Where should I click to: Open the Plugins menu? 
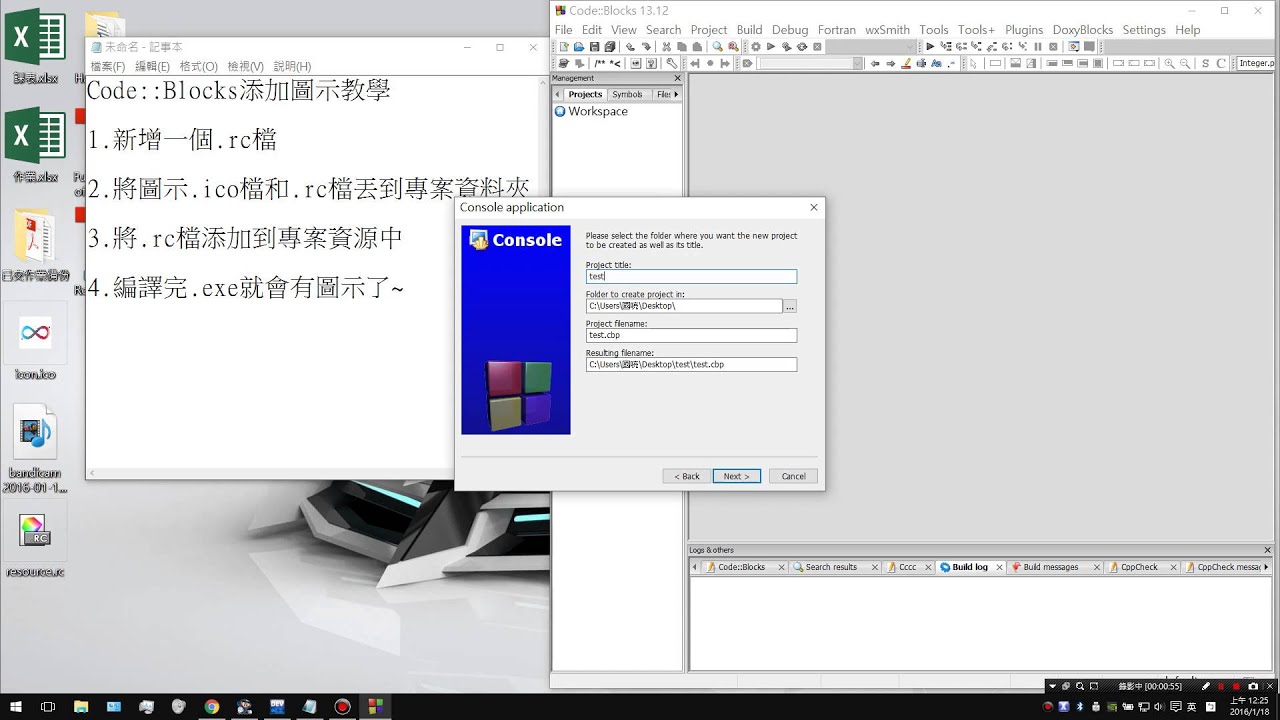point(1024,30)
